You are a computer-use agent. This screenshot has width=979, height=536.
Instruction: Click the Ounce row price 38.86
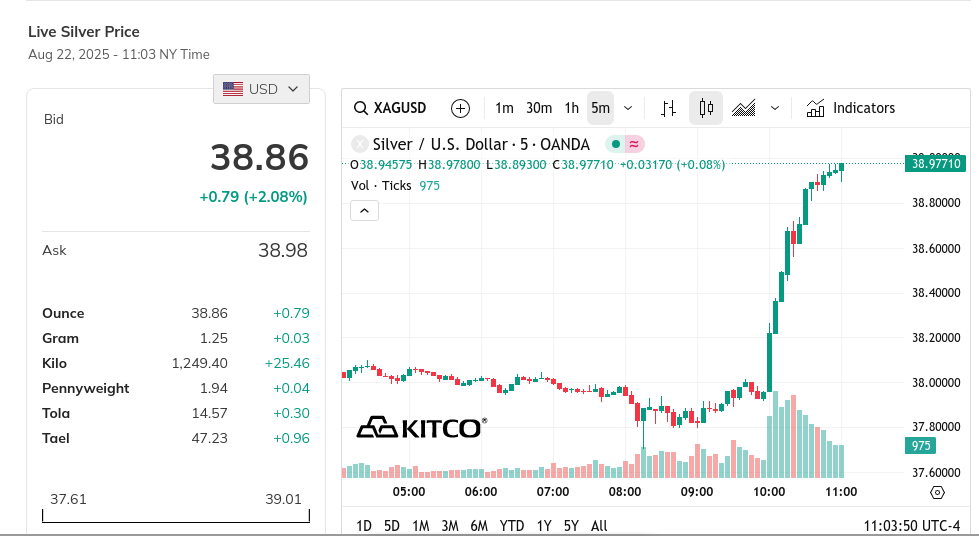tap(209, 313)
